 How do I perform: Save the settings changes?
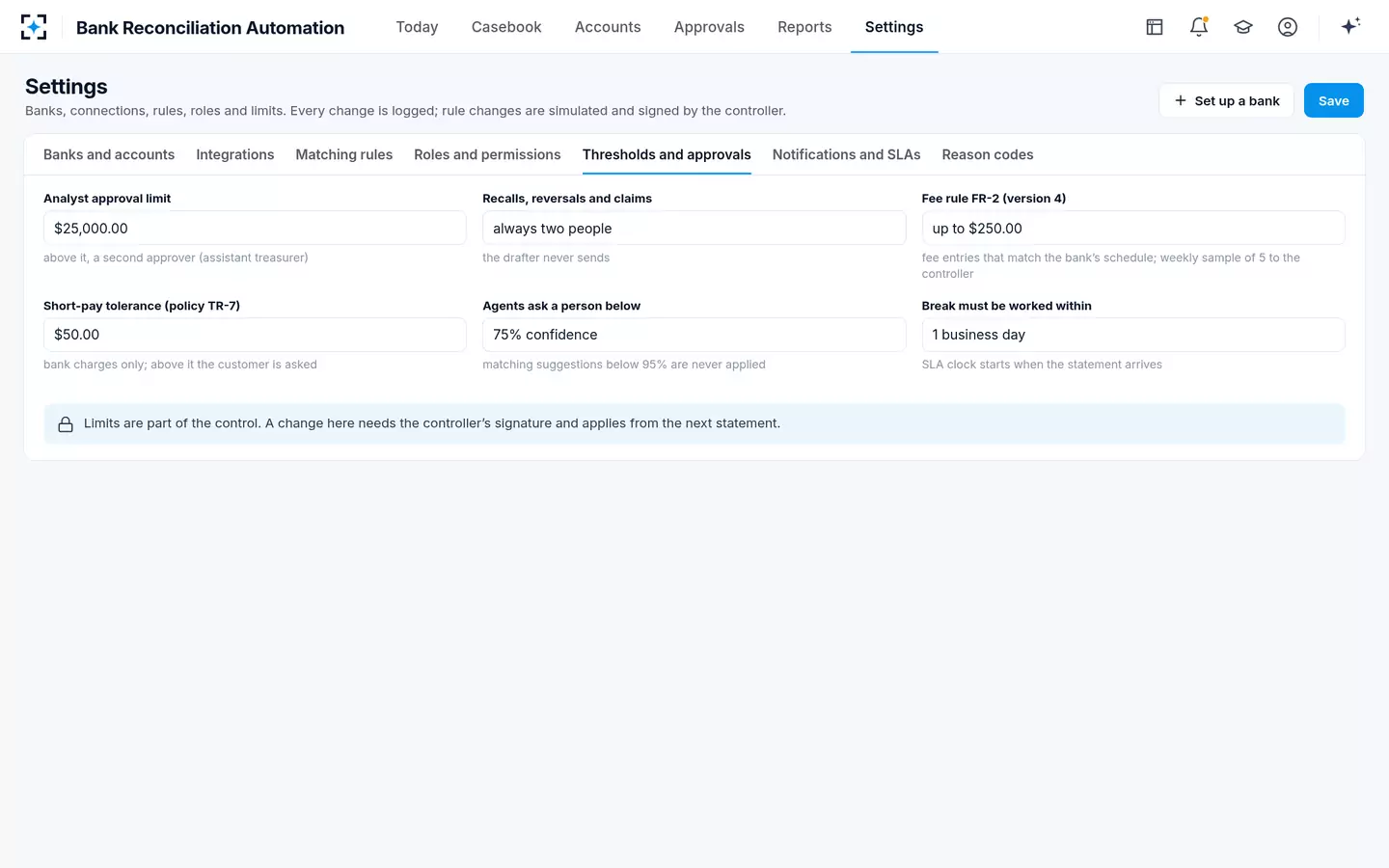(1334, 100)
